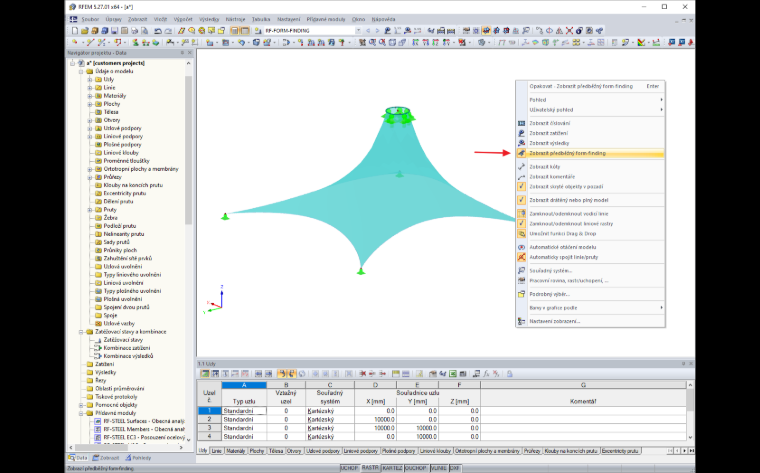This screenshot has height=473, width=760.
Task: Click the previous module arrow beside RF-FORM-FINDING
Action: tap(367, 31)
